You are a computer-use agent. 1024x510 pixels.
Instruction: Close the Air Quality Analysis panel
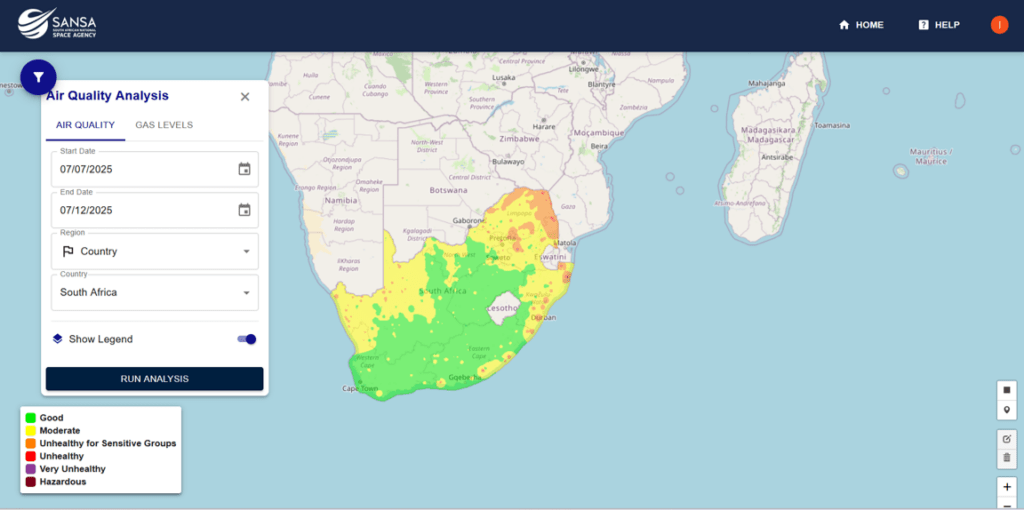pyautogui.click(x=245, y=97)
